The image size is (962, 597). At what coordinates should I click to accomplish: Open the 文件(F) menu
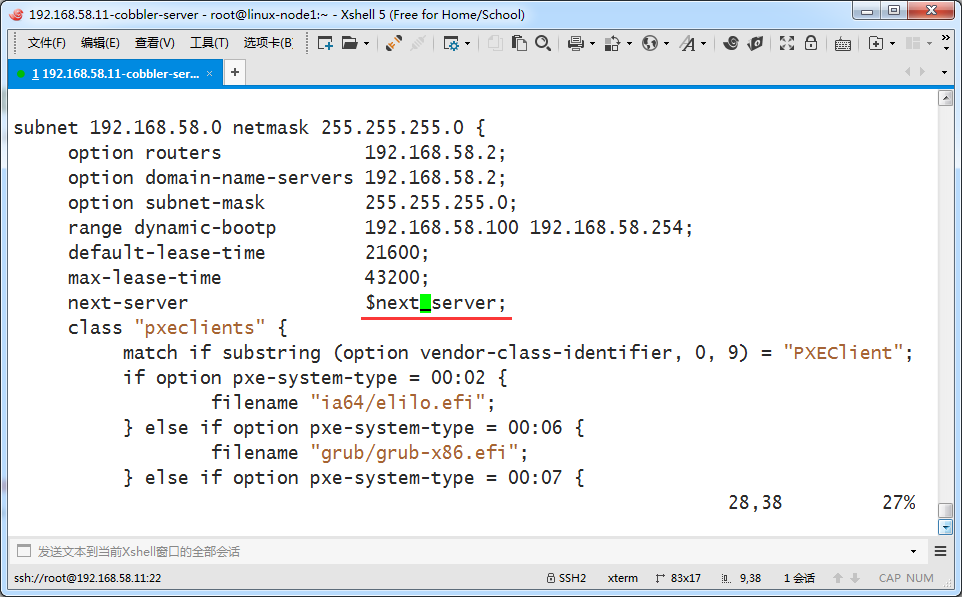tap(47, 43)
